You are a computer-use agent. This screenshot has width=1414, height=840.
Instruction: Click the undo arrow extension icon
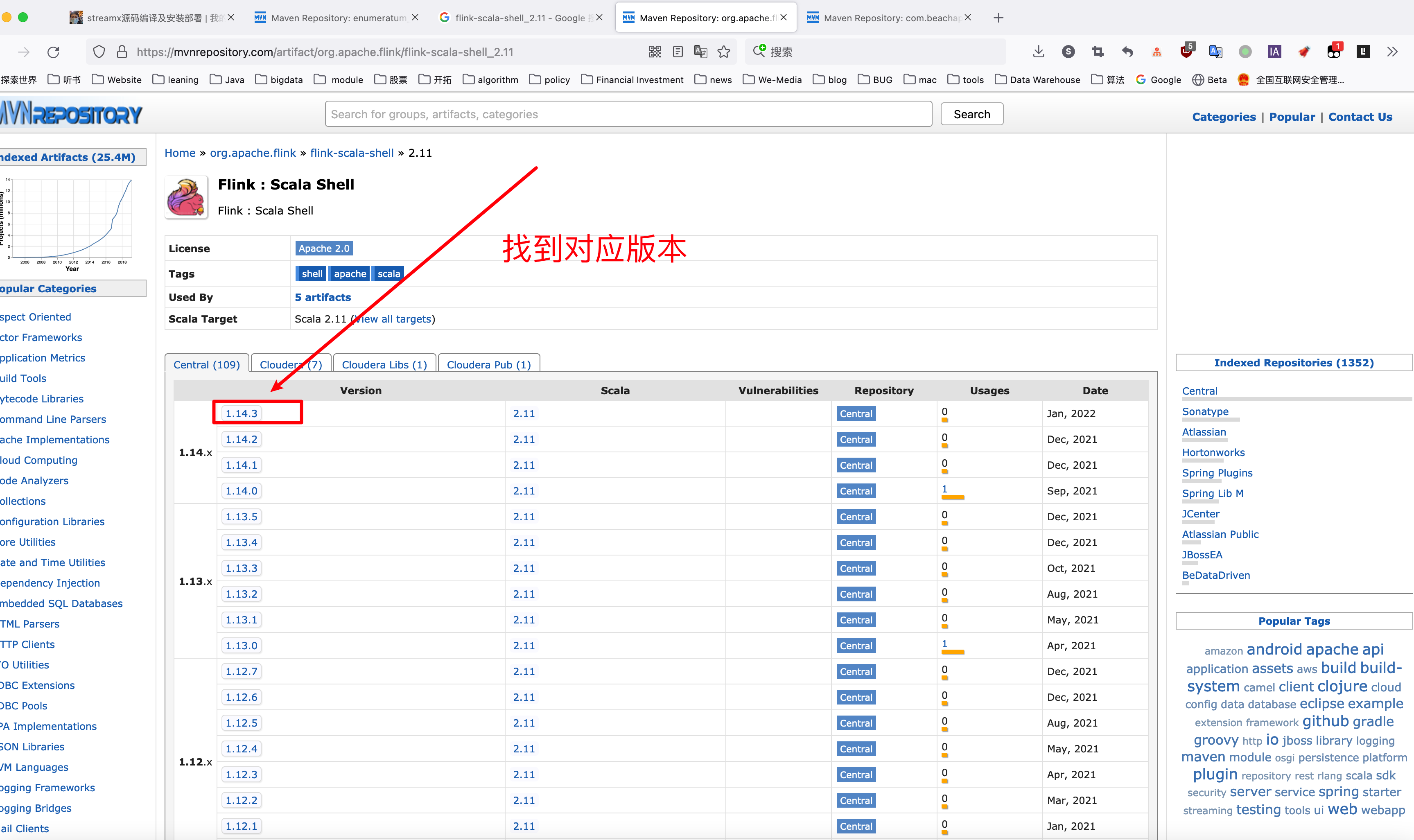tap(1127, 52)
